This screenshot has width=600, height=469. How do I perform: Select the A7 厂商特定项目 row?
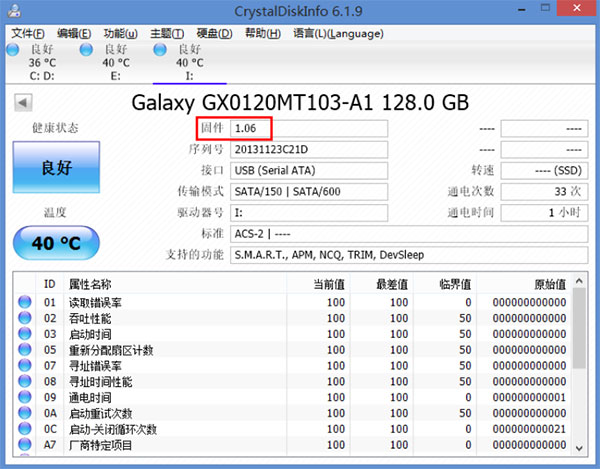point(292,445)
